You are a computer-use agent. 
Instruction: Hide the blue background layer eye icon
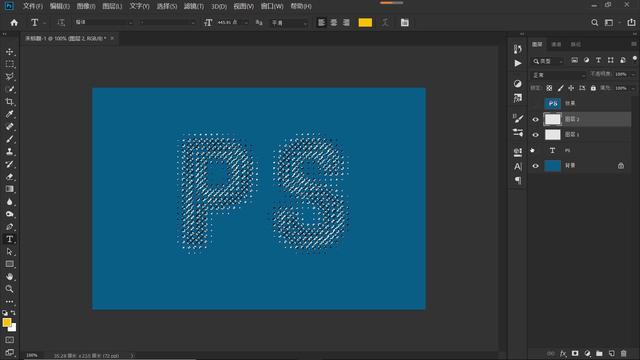pyautogui.click(x=535, y=166)
